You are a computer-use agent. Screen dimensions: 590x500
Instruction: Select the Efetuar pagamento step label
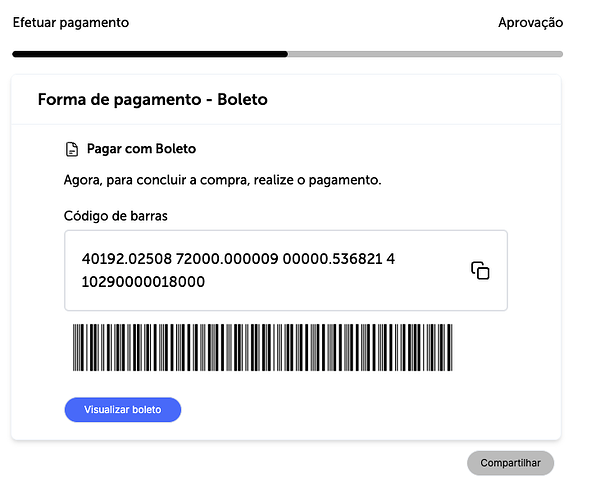pyautogui.click(x=71, y=23)
